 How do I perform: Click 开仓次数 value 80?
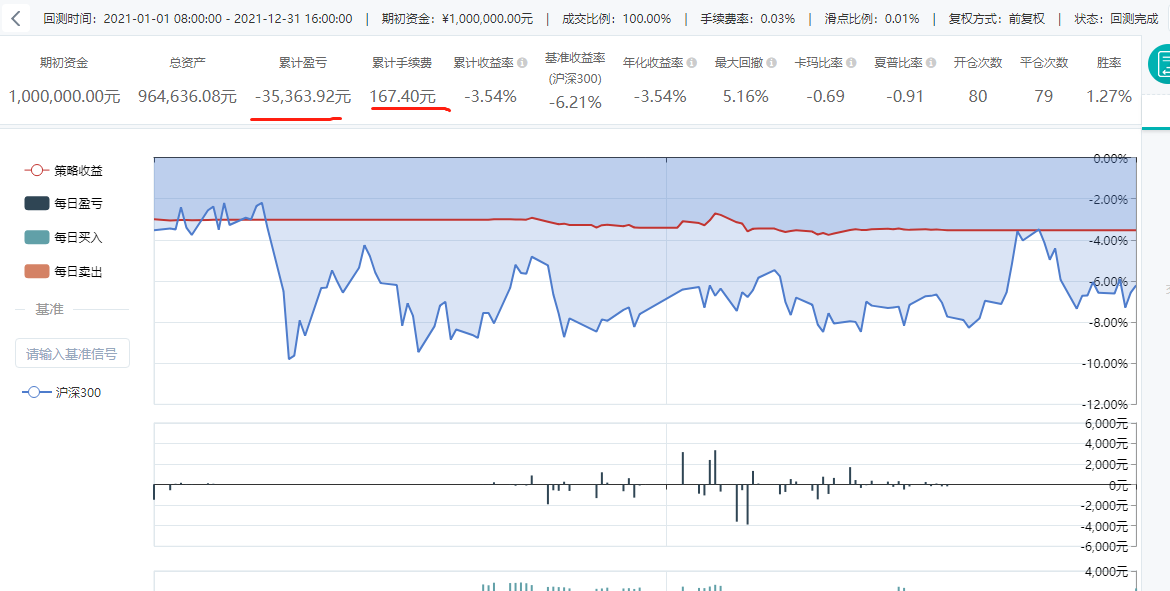[x=977, y=96]
